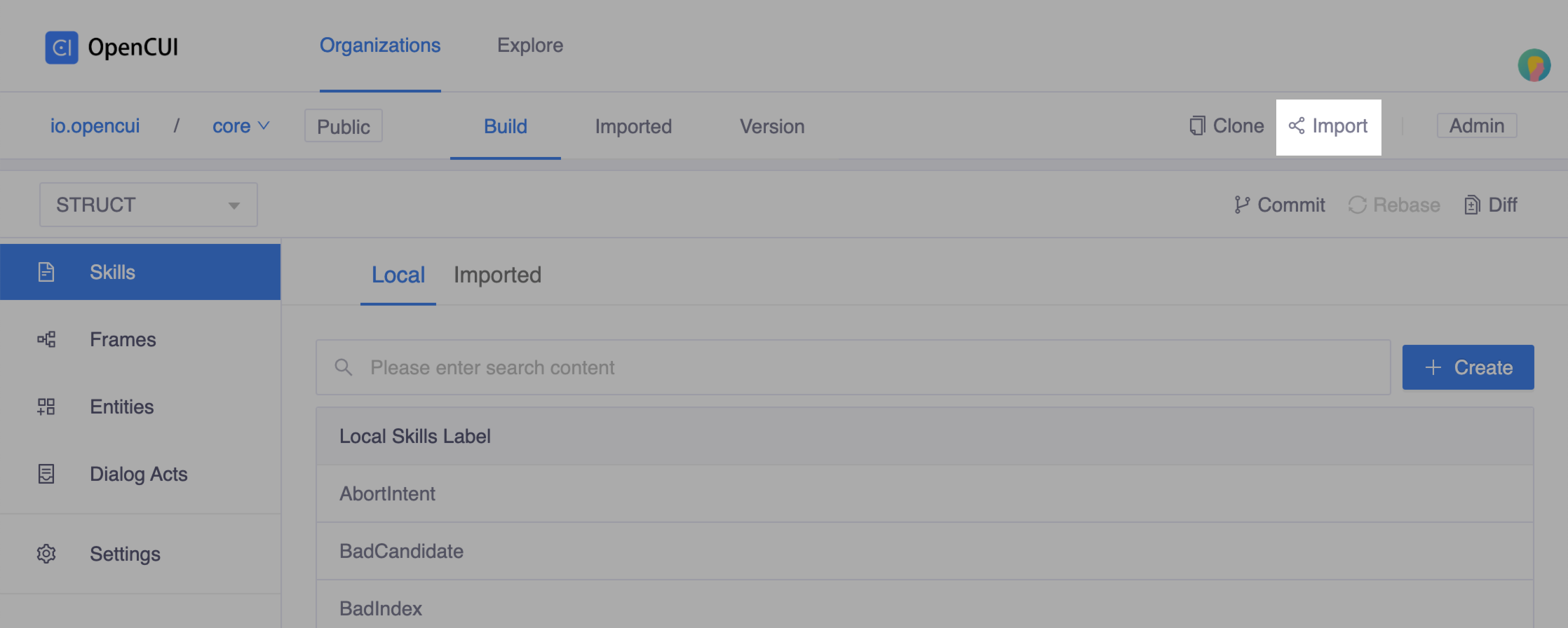Click the search magnifier in search bar

click(x=344, y=367)
